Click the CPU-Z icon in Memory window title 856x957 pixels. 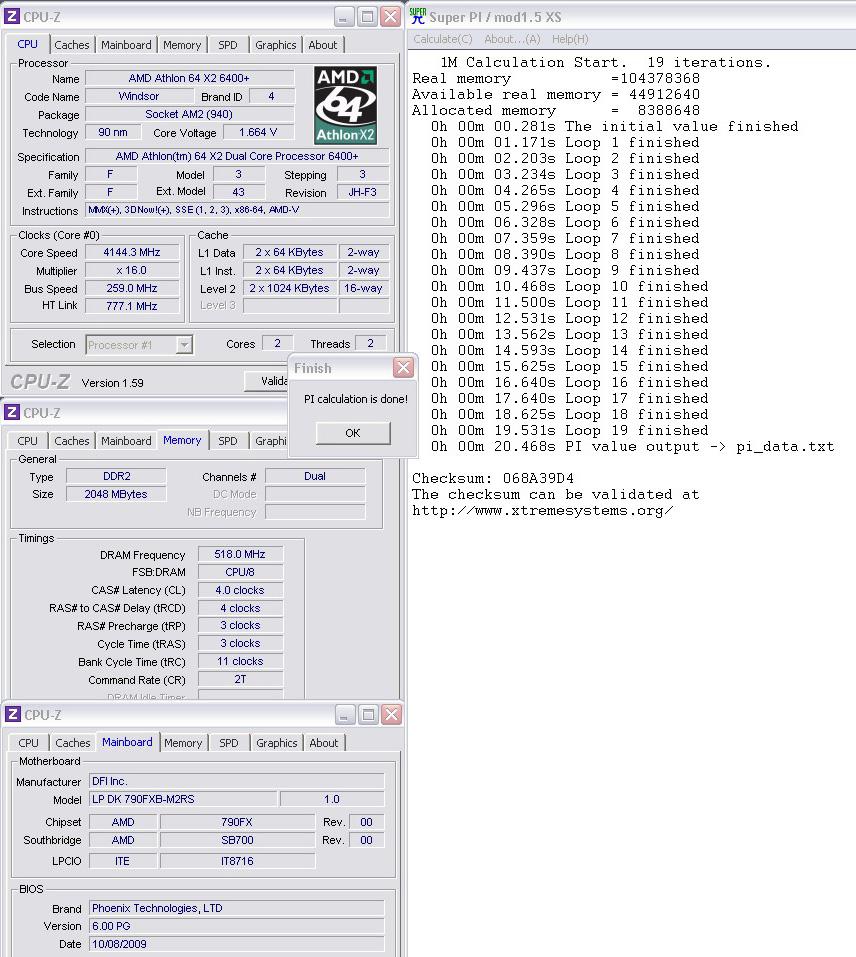click(12, 413)
